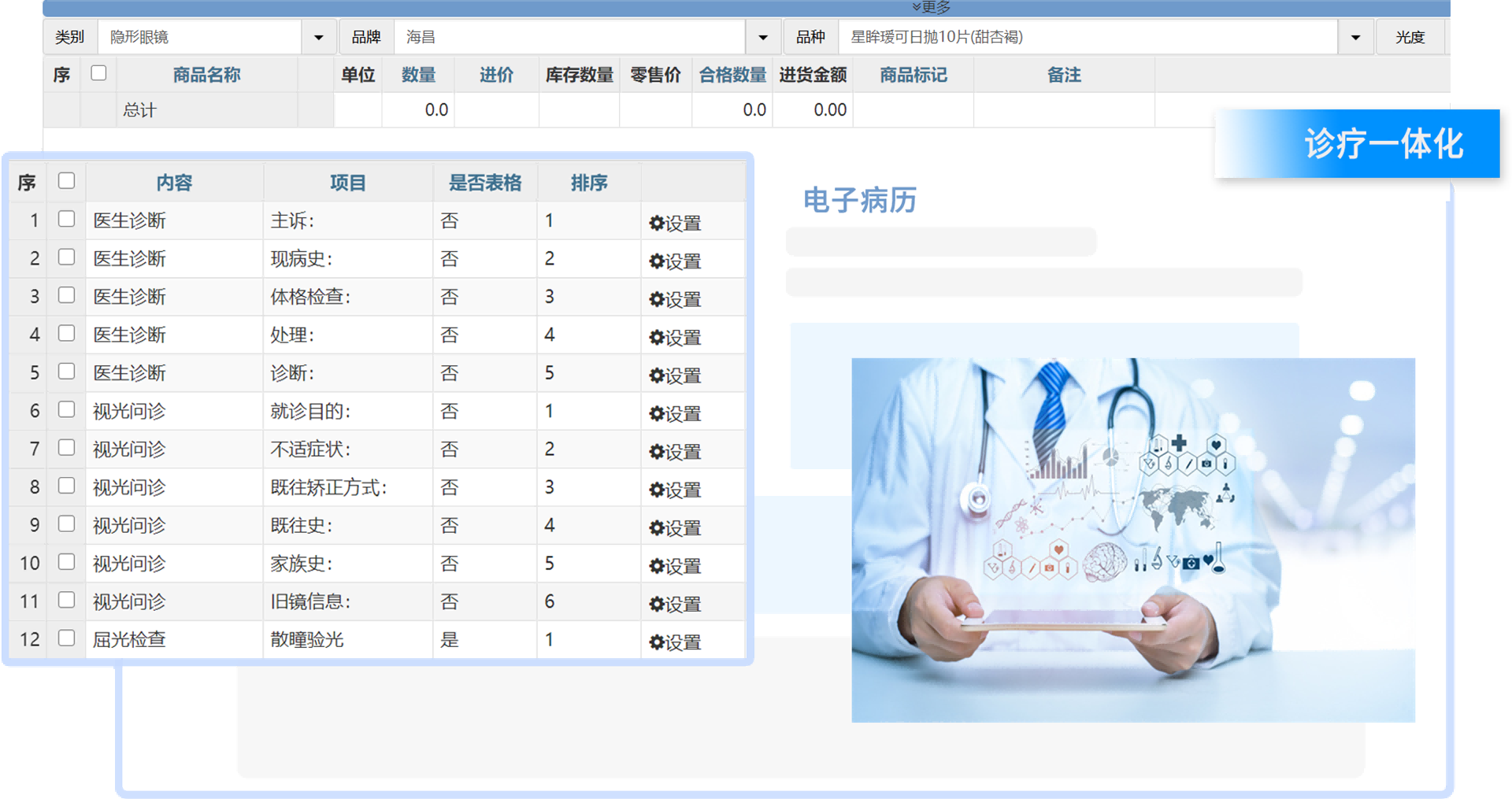1512x799 pixels.
Task: Click the 光度 button
Action: [1410, 36]
